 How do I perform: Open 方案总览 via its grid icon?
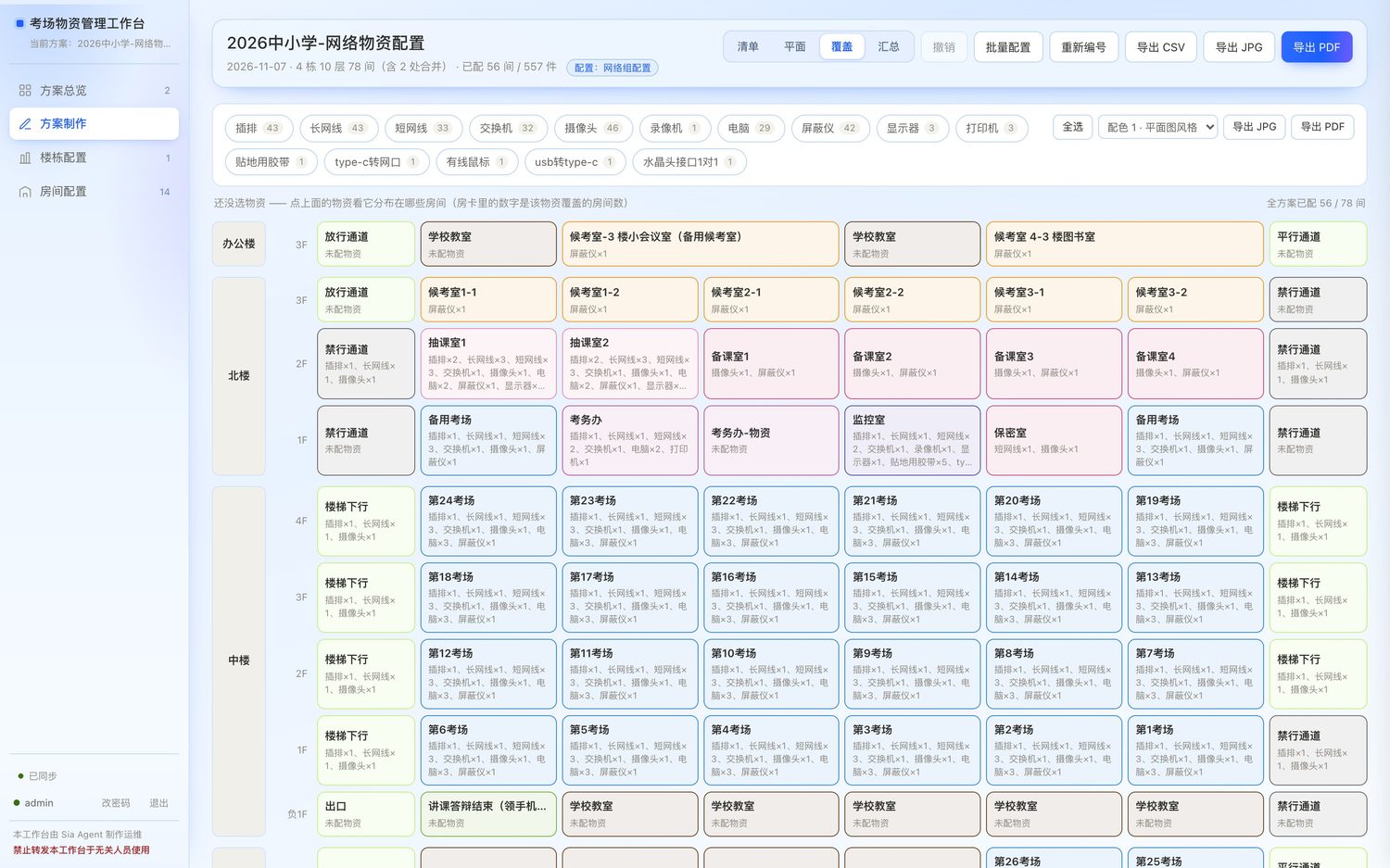tap(25, 91)
